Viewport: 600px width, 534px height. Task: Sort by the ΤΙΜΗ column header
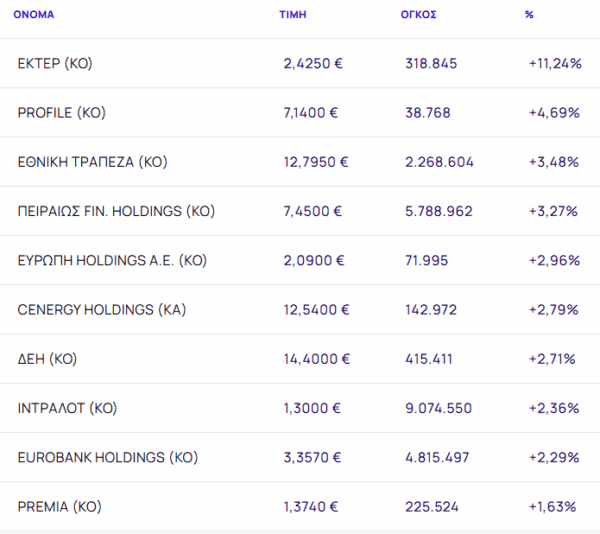point(292,15)
